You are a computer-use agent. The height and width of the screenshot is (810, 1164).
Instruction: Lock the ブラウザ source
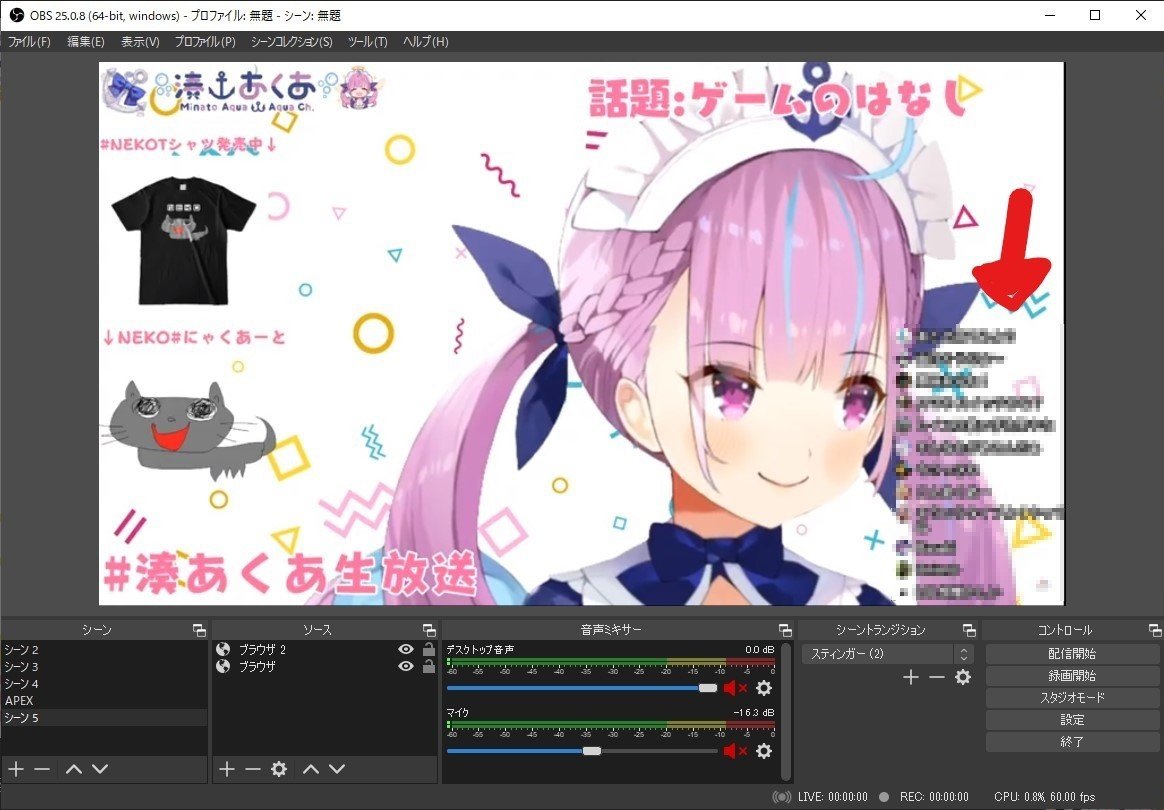click(x=428, y=666)
